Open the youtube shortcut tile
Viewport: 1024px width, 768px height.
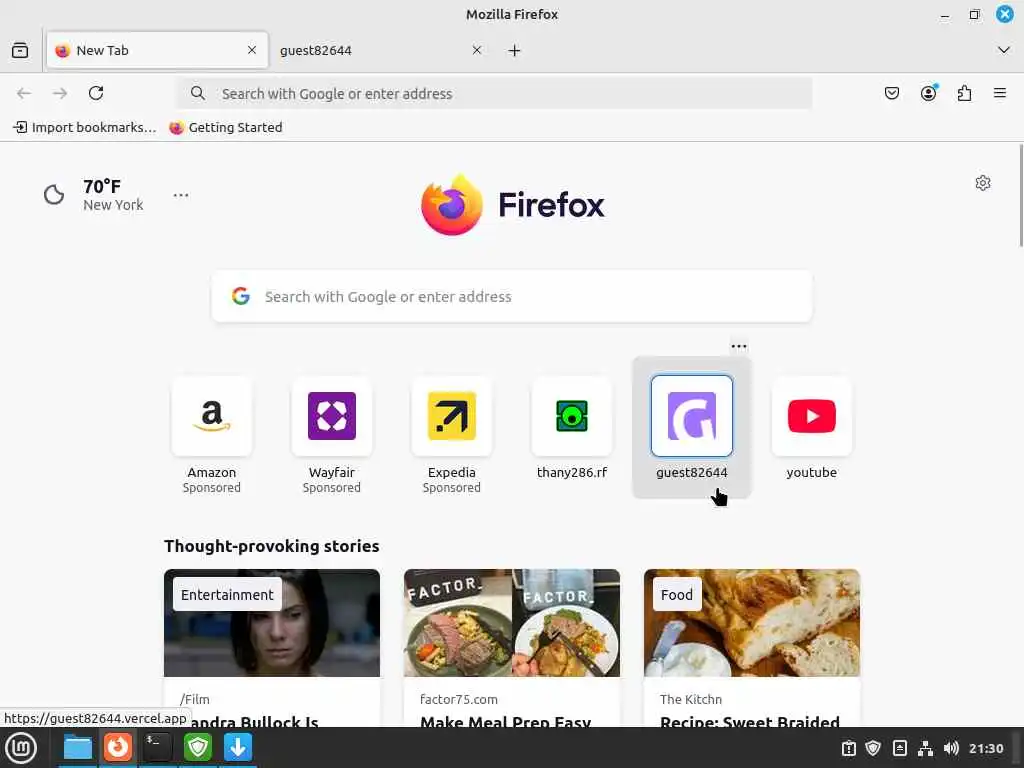click(812, 428)
